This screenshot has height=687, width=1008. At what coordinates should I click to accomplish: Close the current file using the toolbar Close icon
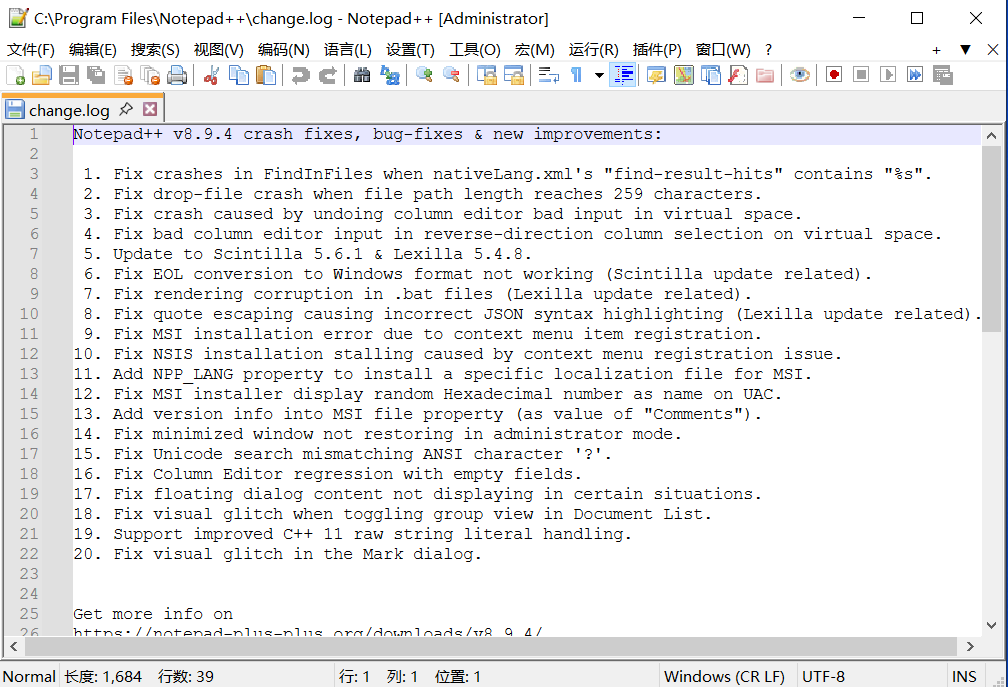[123, 75]
